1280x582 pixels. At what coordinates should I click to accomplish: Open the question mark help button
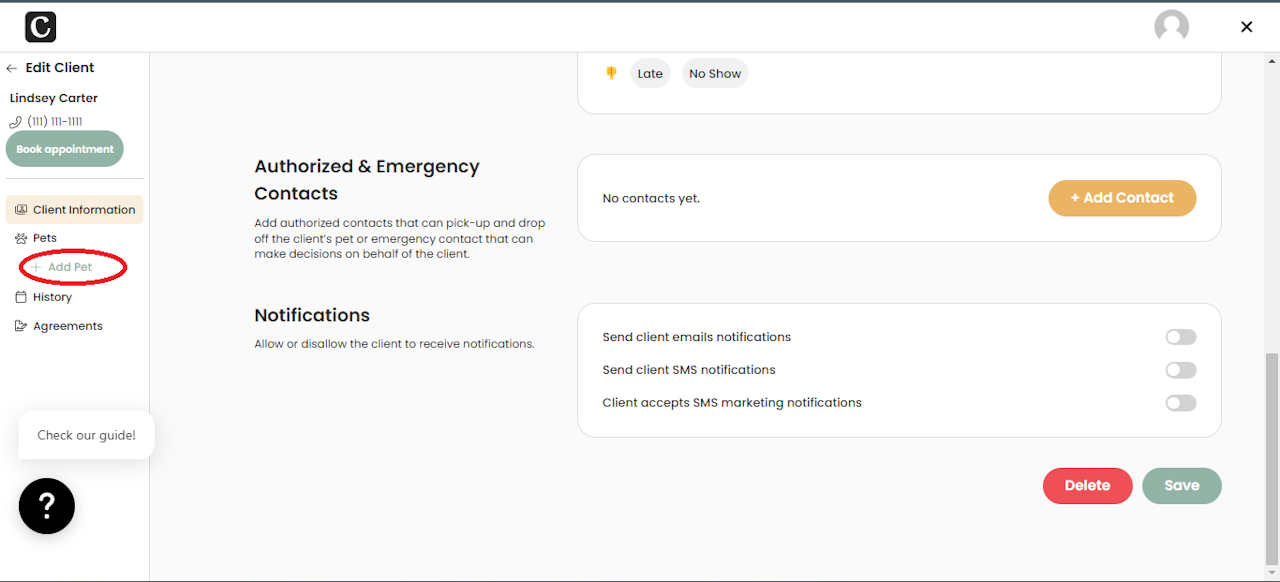point(47,506)
